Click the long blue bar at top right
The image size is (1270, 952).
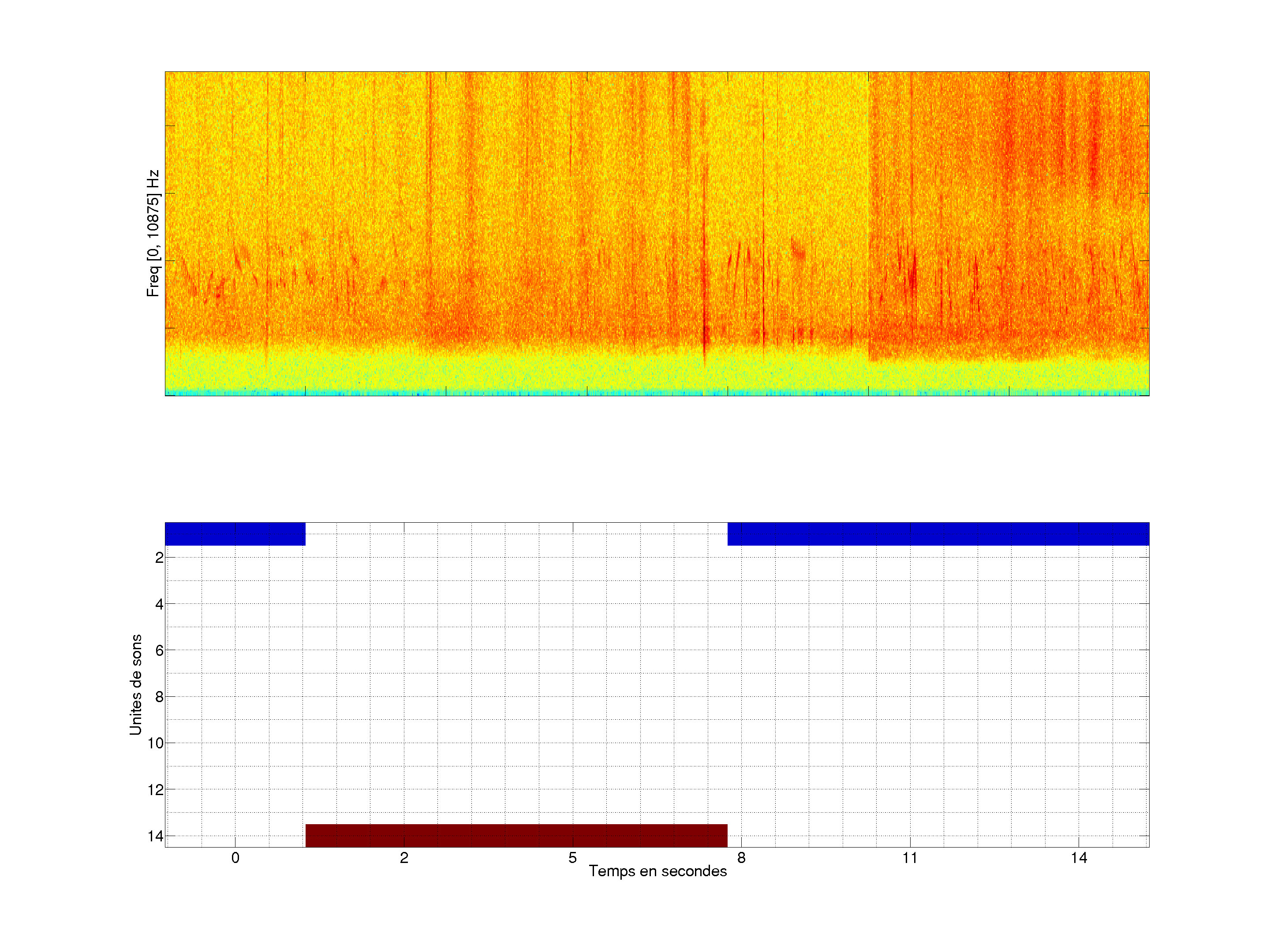938,534
